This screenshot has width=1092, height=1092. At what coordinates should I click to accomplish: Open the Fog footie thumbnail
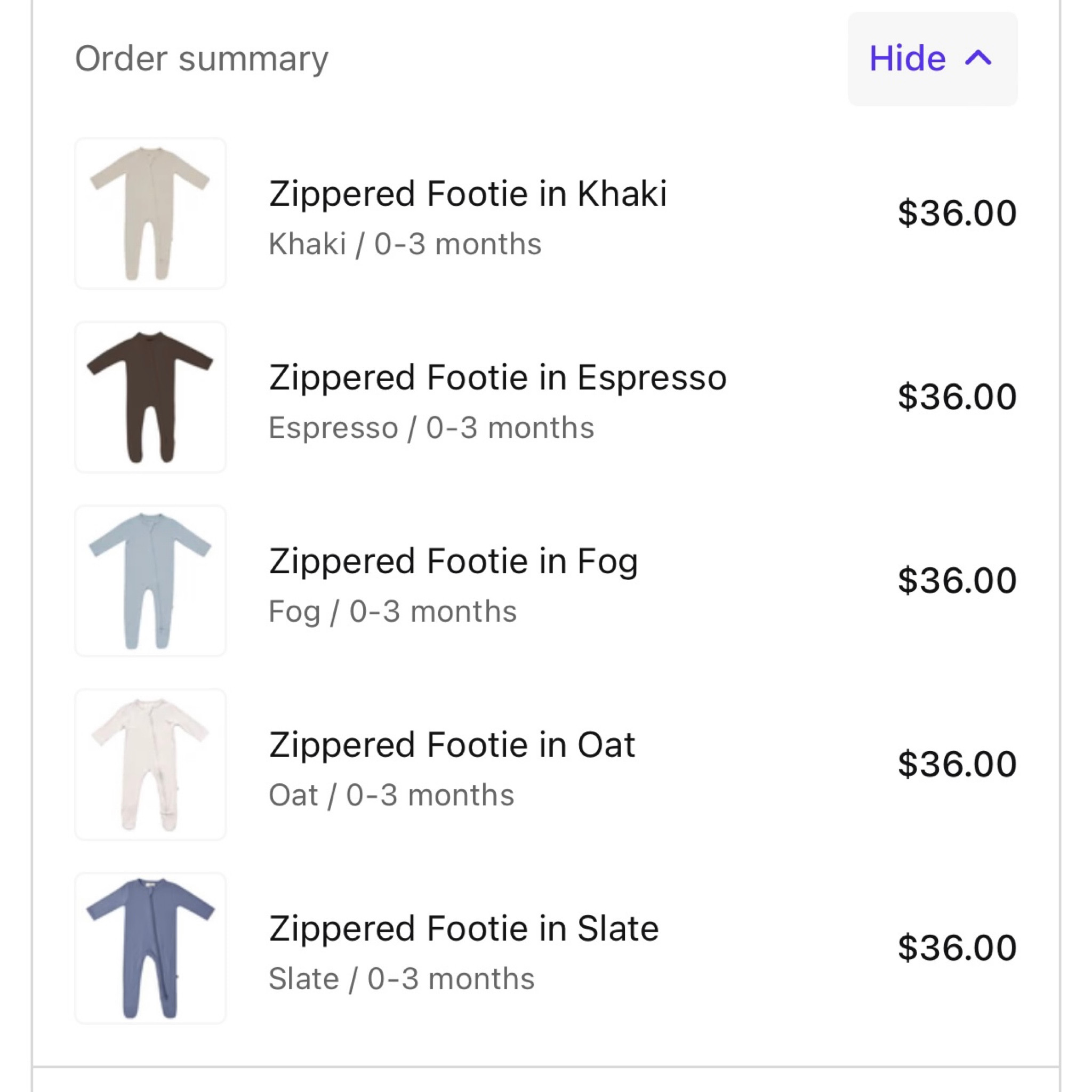pyautogui.click(x=150, y=581)
